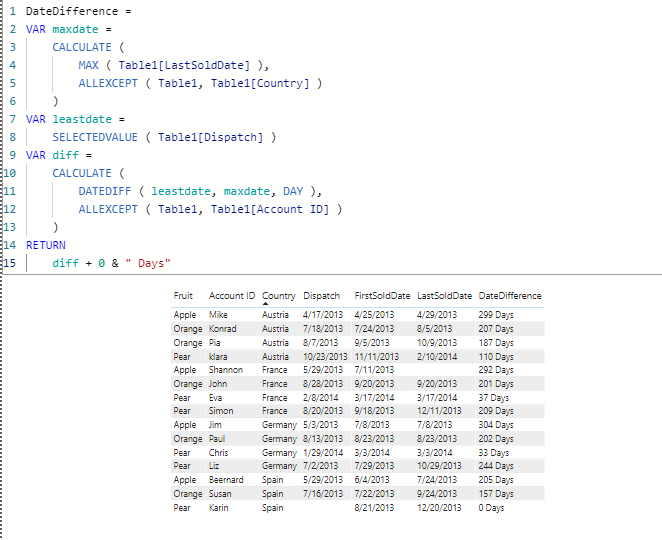Select the cell 'Beernard'

point(226,480)
